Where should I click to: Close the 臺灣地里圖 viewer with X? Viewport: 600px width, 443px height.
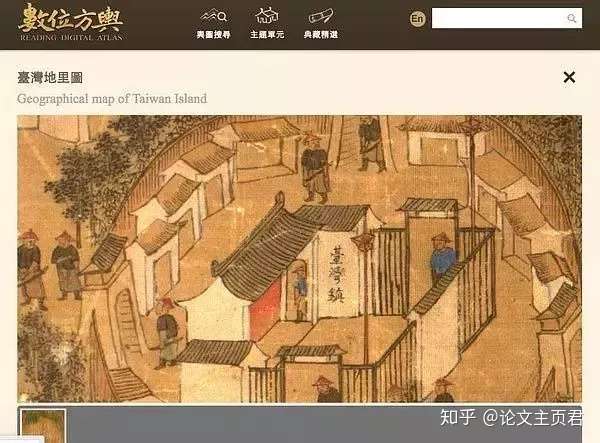tap(569, 77)
